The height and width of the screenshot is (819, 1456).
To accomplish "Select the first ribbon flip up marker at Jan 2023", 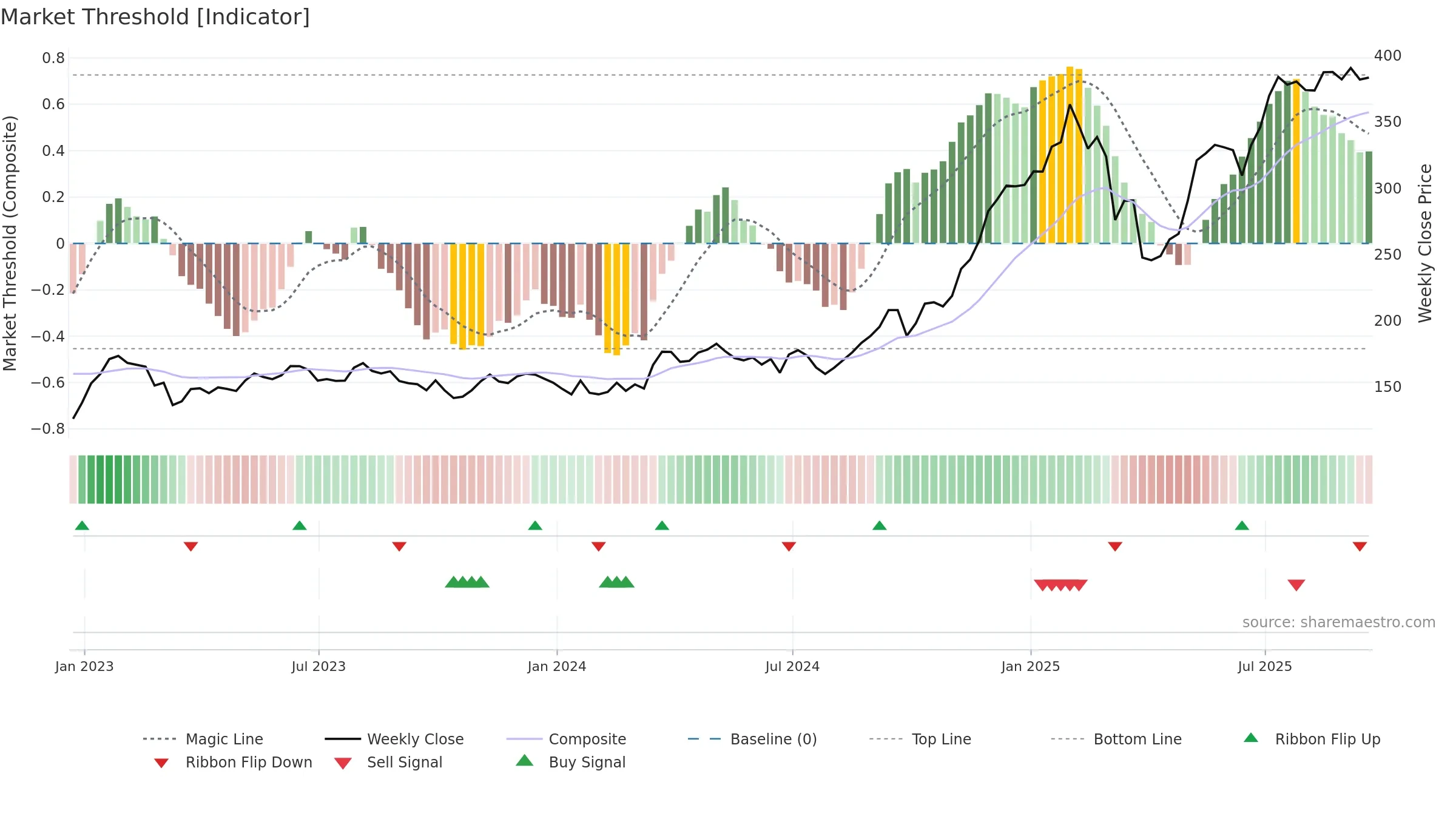I will click(x=82, y=525).
